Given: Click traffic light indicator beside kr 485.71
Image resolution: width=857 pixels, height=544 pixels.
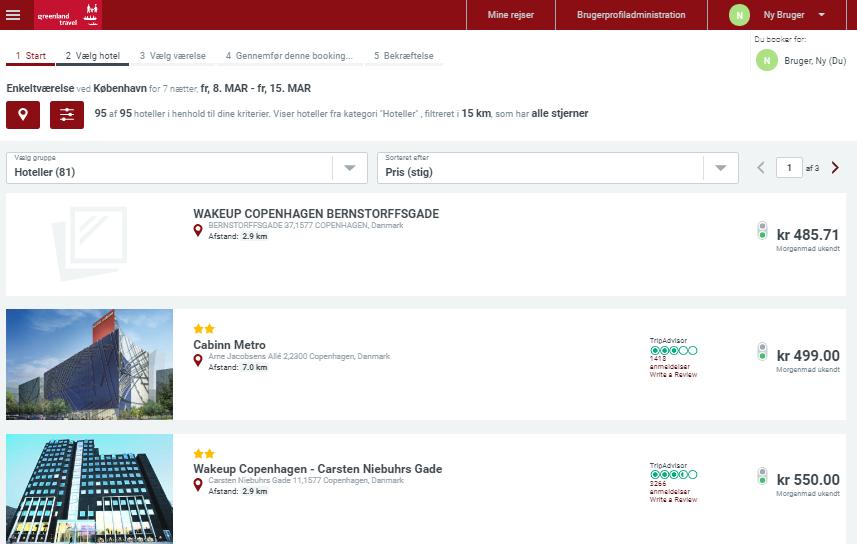Looking at the screenshot, I should point(762,231).
